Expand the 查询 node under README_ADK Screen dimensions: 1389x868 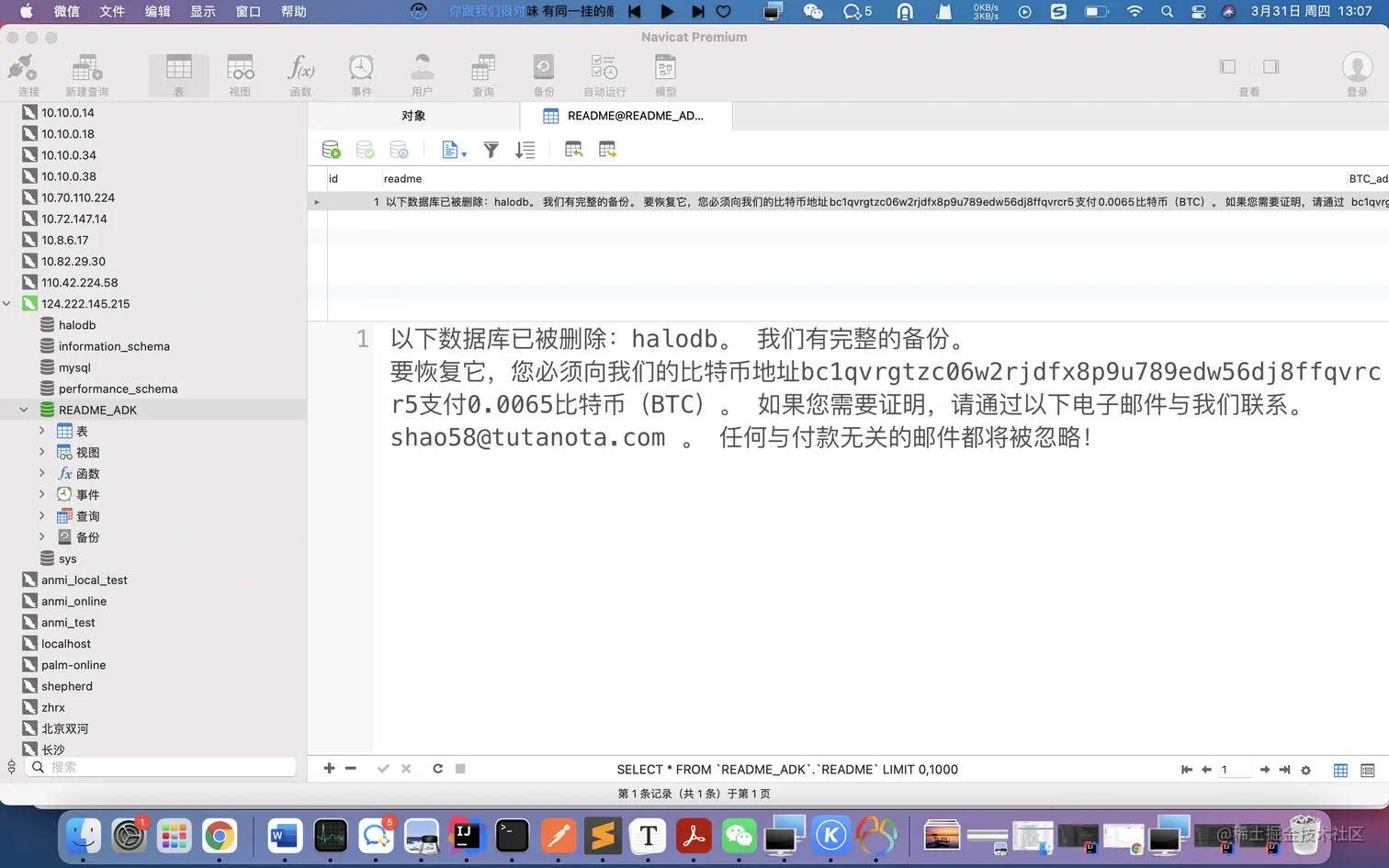pyautogui.click(x=41, y=515)
